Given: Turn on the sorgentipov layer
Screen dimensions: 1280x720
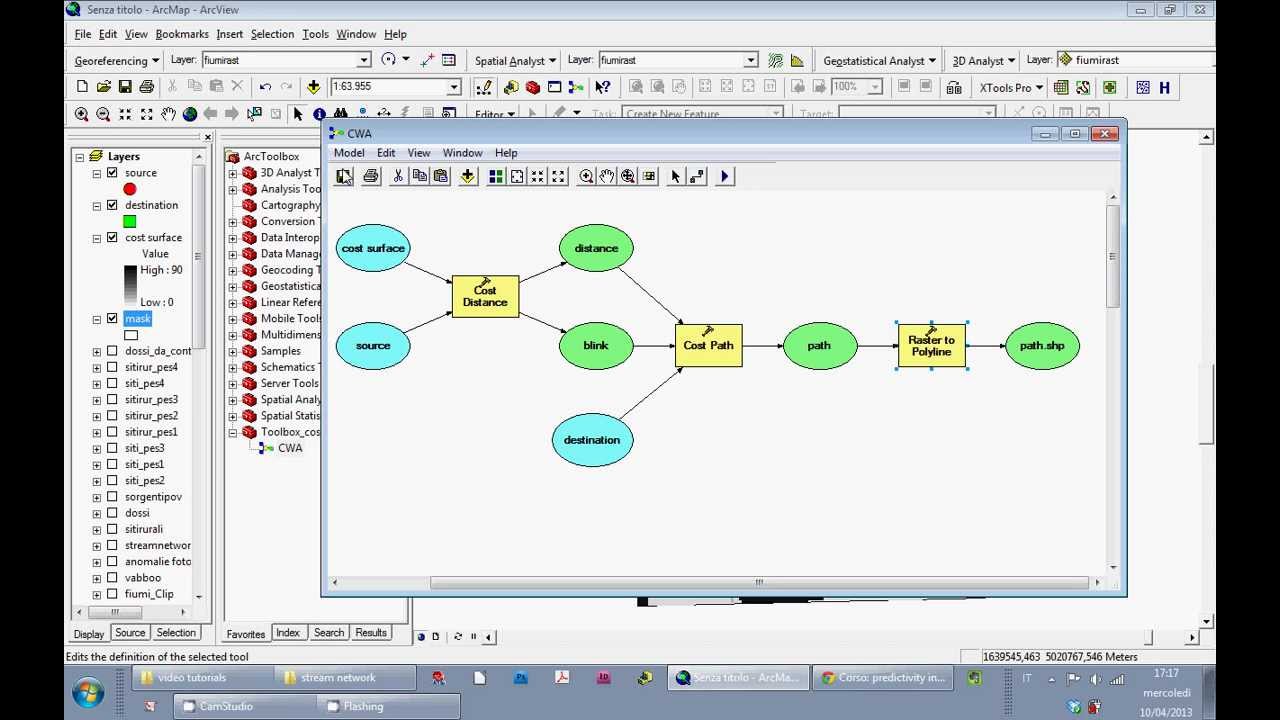Looking at the screenshot, I should 112,497.
